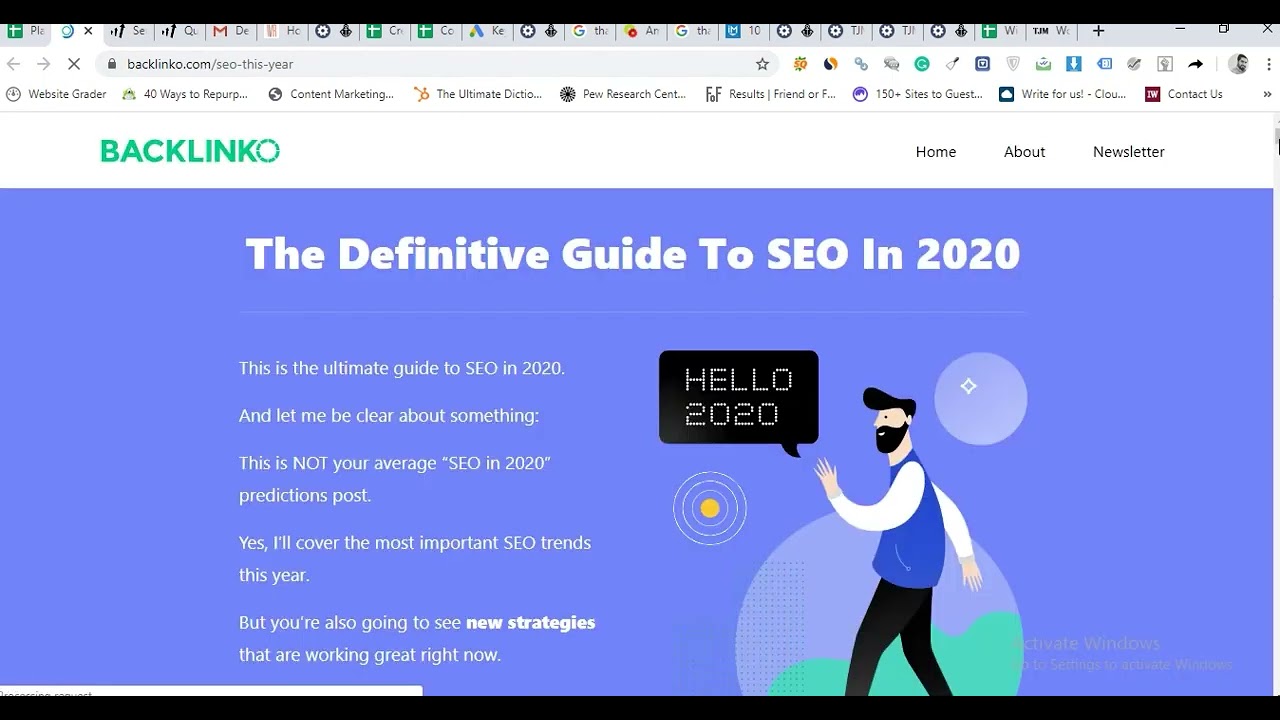Image resolution: width=1280 pixels, height=720 pixels.
Task: Switch to the 'Ho' tab
Action: pyautogui.click(x=282, y=31)
